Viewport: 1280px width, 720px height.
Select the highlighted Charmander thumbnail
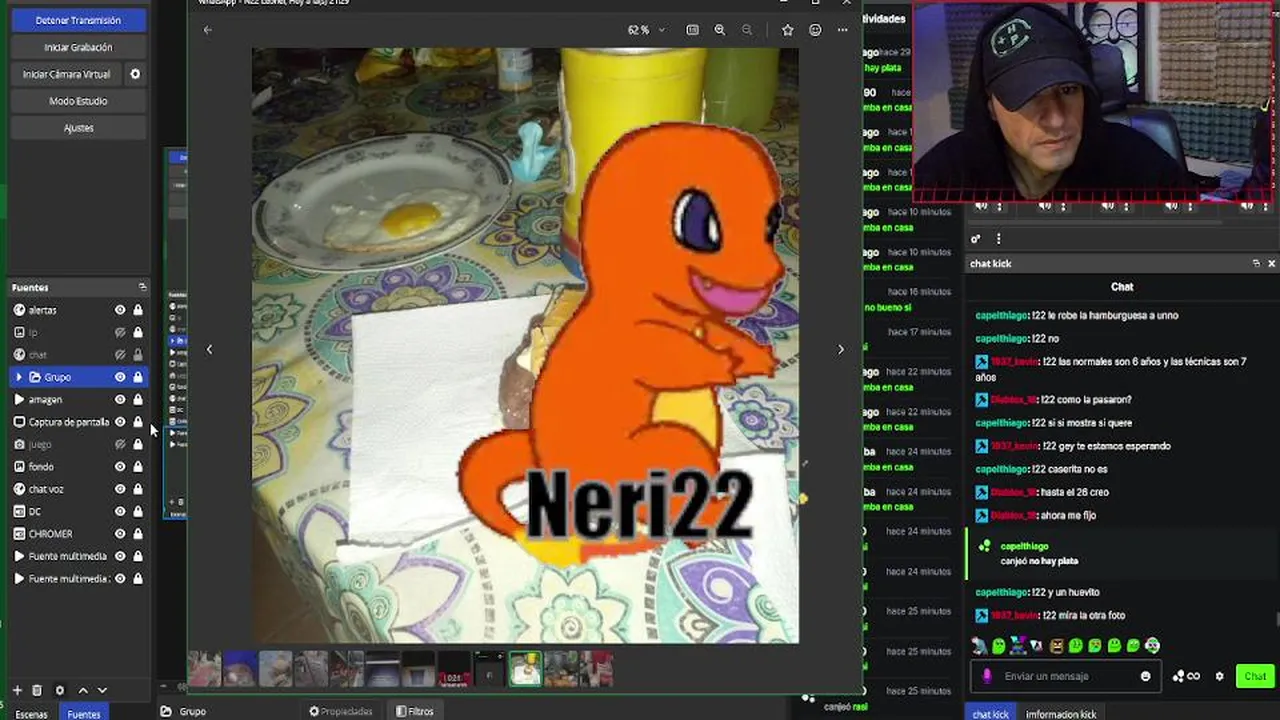(x=525, y=669)
